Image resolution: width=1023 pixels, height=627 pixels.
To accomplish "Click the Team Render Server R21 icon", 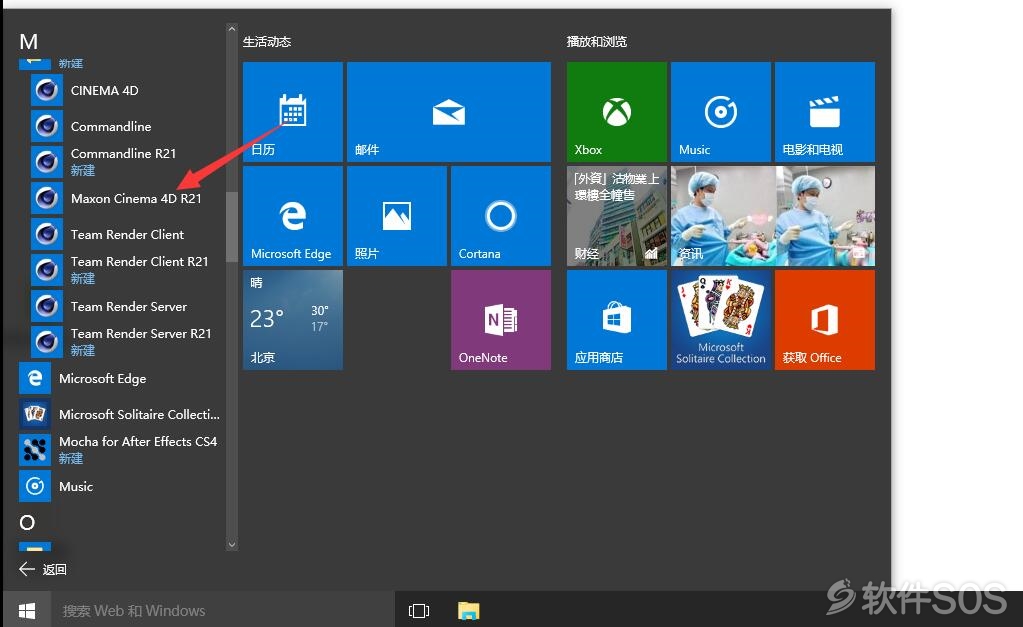I will (x=47, y=342).
